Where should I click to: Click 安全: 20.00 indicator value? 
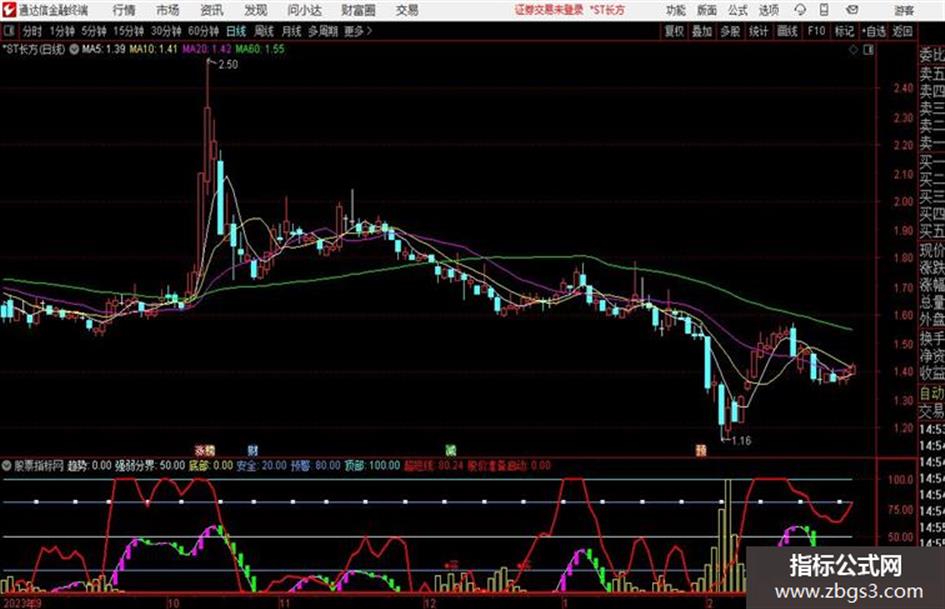pyautogui.click(x=262, y=465)
